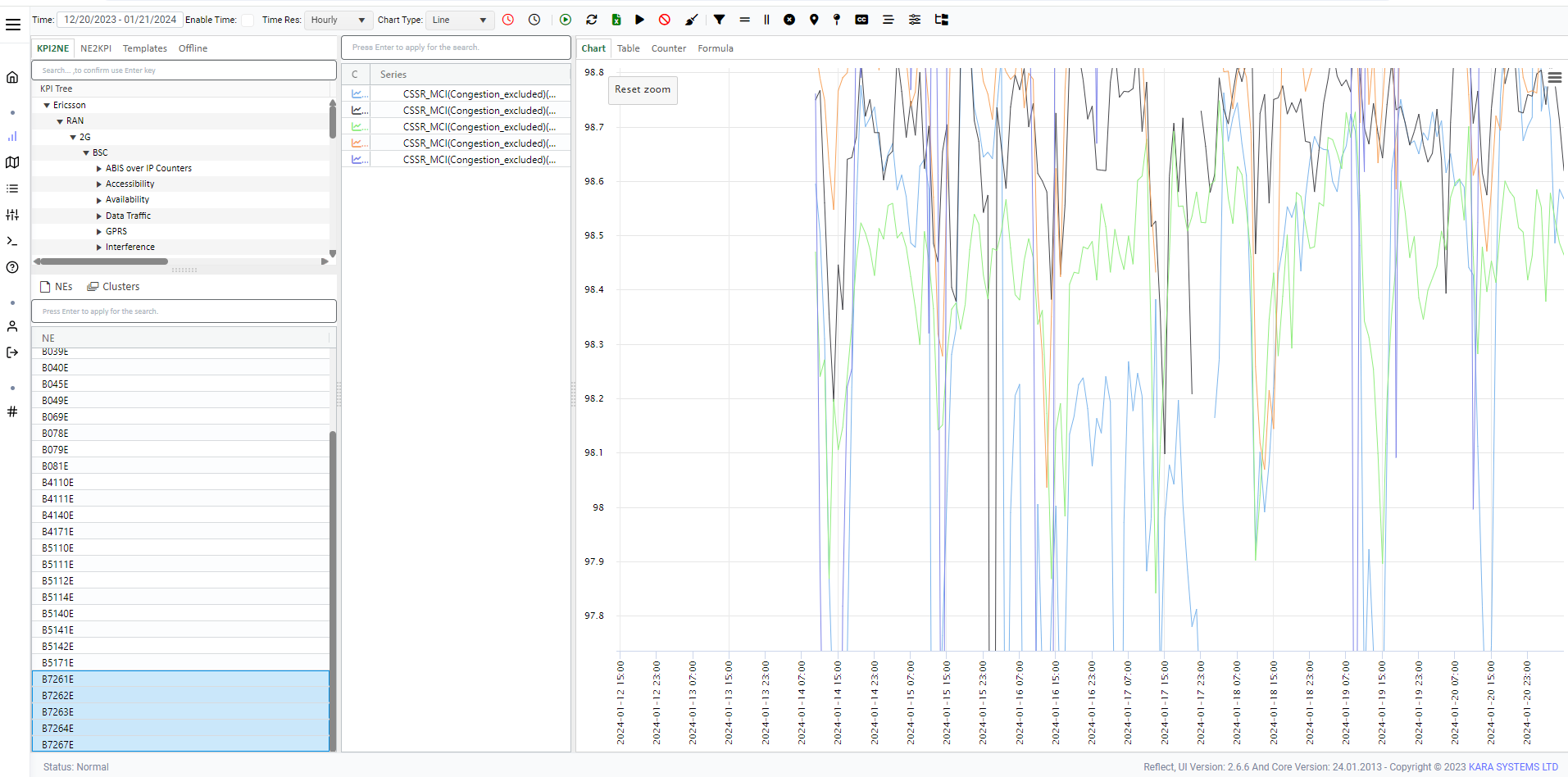The width and height of the screenshot is (1568, 777).
Task: Expand the Interference tree node
Action: pyautogui.click(x=99, y=247)
